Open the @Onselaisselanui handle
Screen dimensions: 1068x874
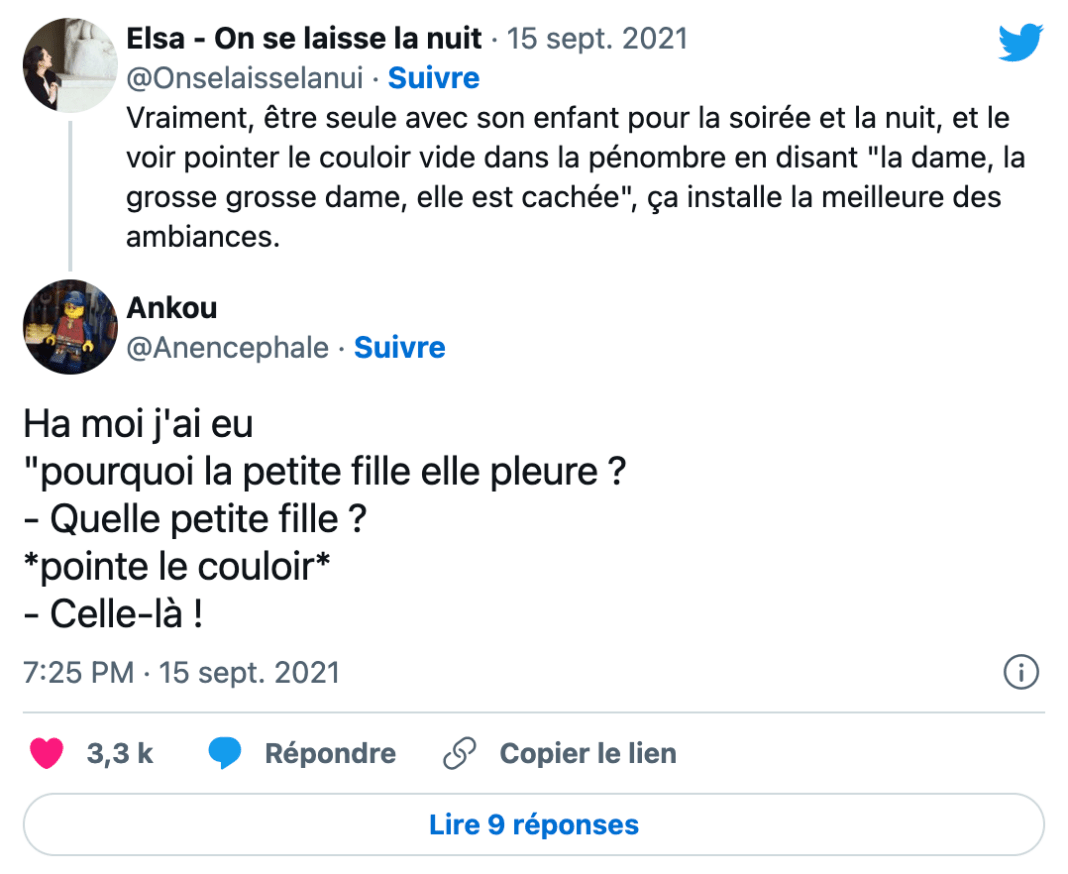[x=248, y=78]
